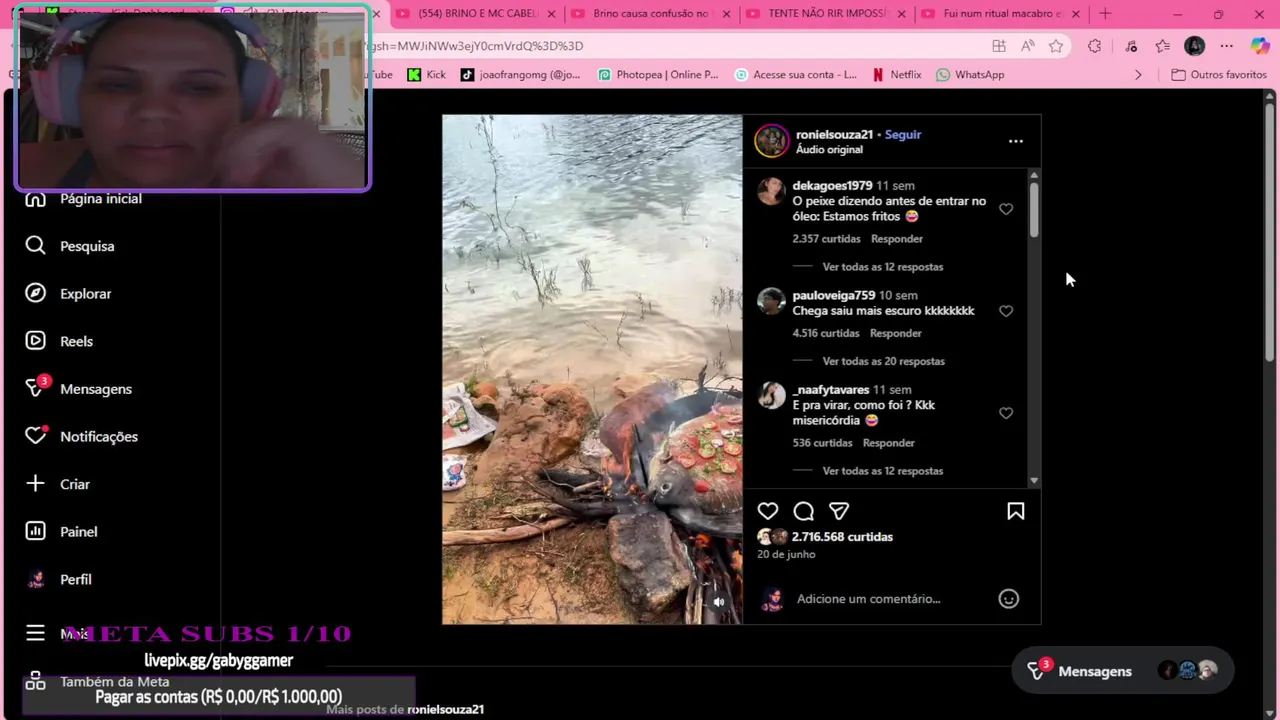Open Photopea bookmark
The height and width of the screenshot is (720, 1280).
point(658,74)
